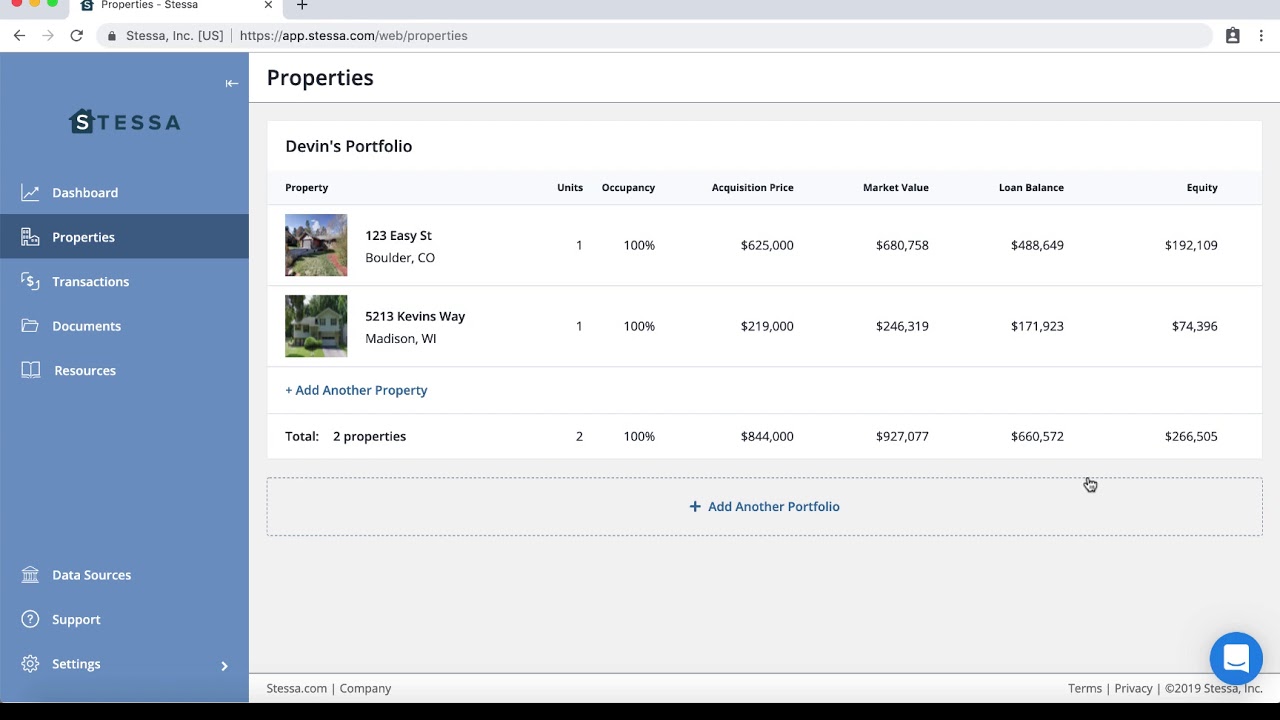This screenshot has width=1280, height=720.
Task: Click the $171,923 loan balance cell
Action: click(1037, 326)
